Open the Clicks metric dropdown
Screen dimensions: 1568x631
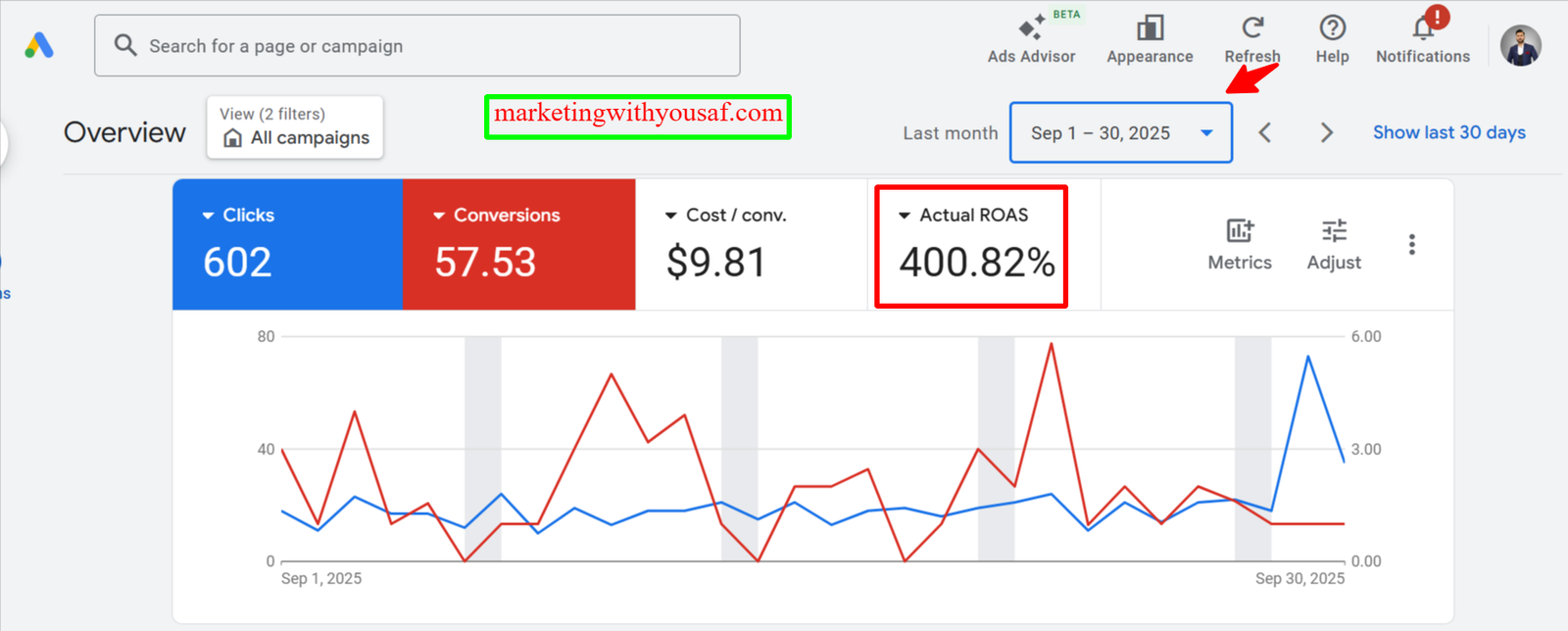coord(208,216)
